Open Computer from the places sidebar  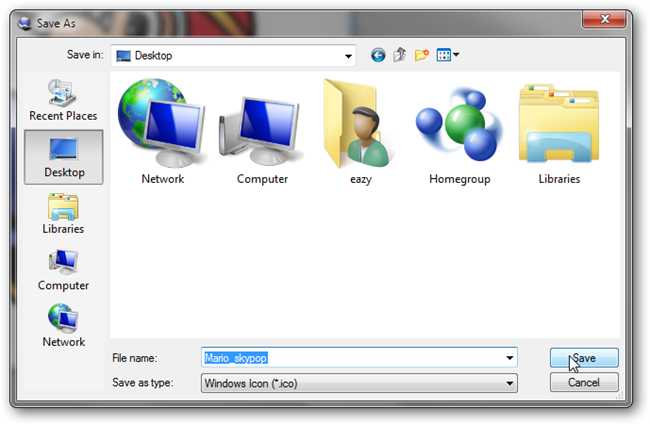tap(63, 270)
